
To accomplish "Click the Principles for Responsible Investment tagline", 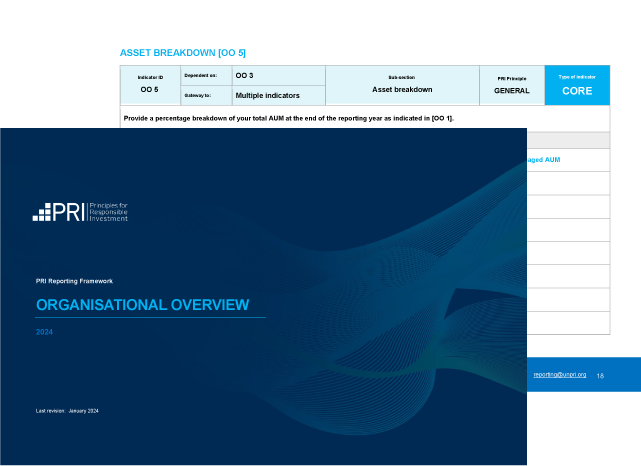I will (x=109, y=212).
